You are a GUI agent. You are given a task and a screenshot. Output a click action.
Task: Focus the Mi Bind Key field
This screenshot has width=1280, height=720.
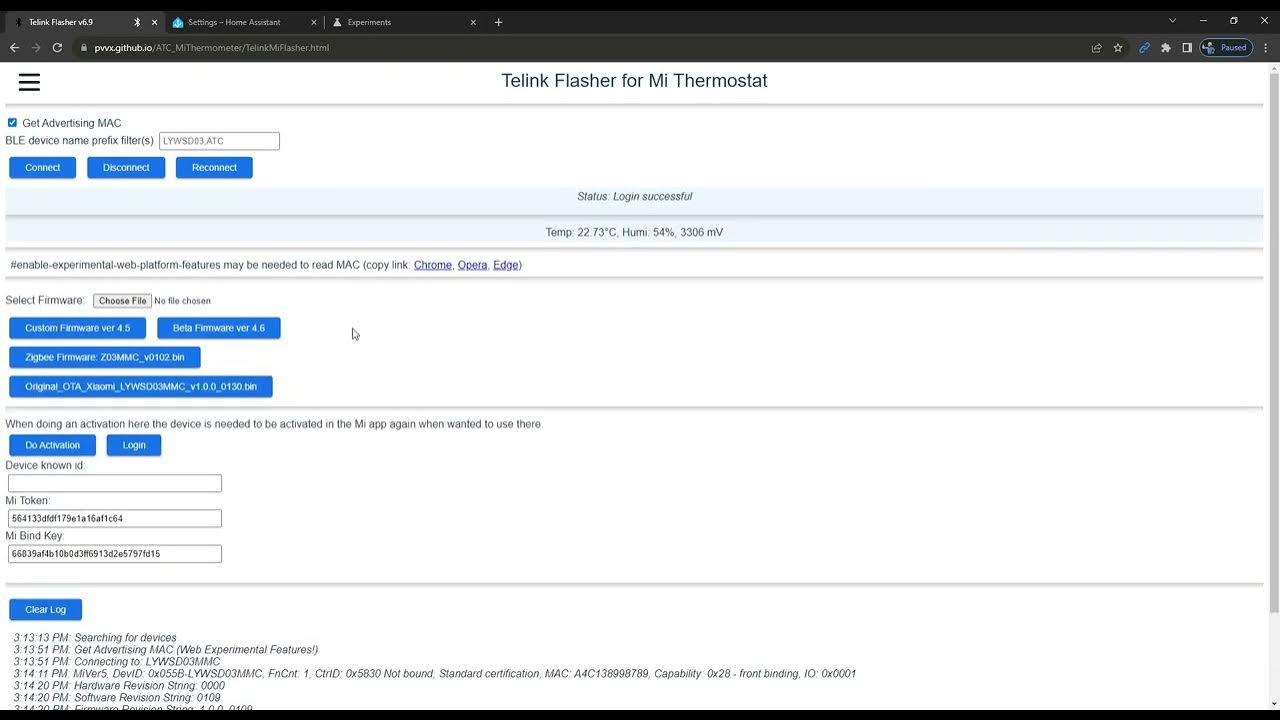coord(114,554)
